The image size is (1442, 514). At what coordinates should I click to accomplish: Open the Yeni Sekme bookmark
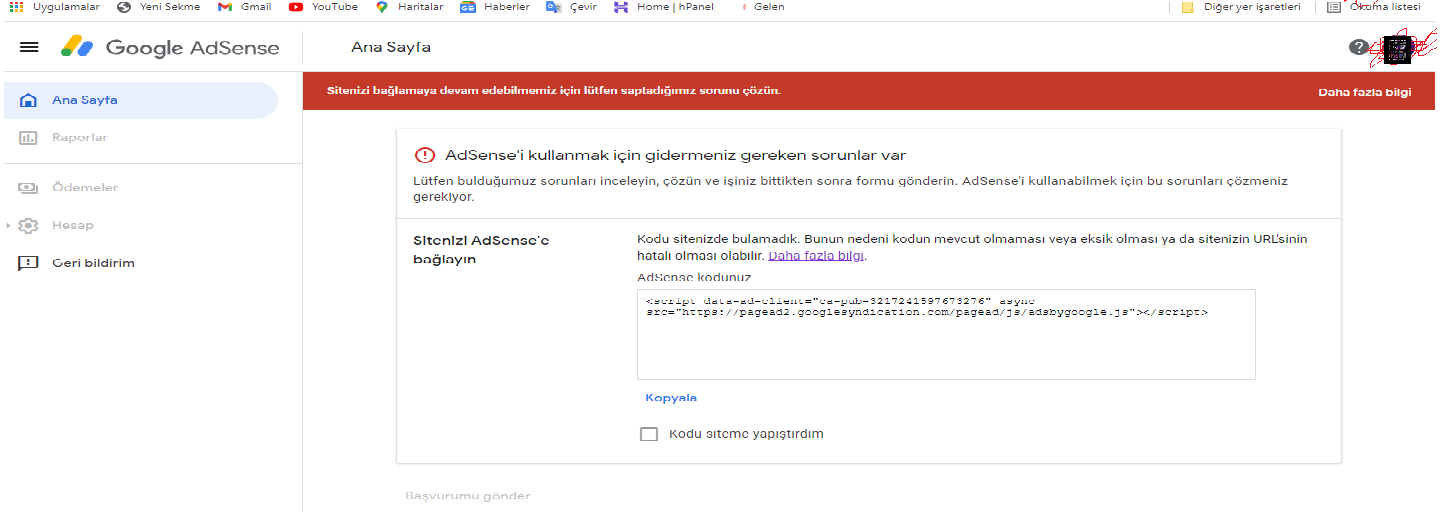[x=158, y=6]
